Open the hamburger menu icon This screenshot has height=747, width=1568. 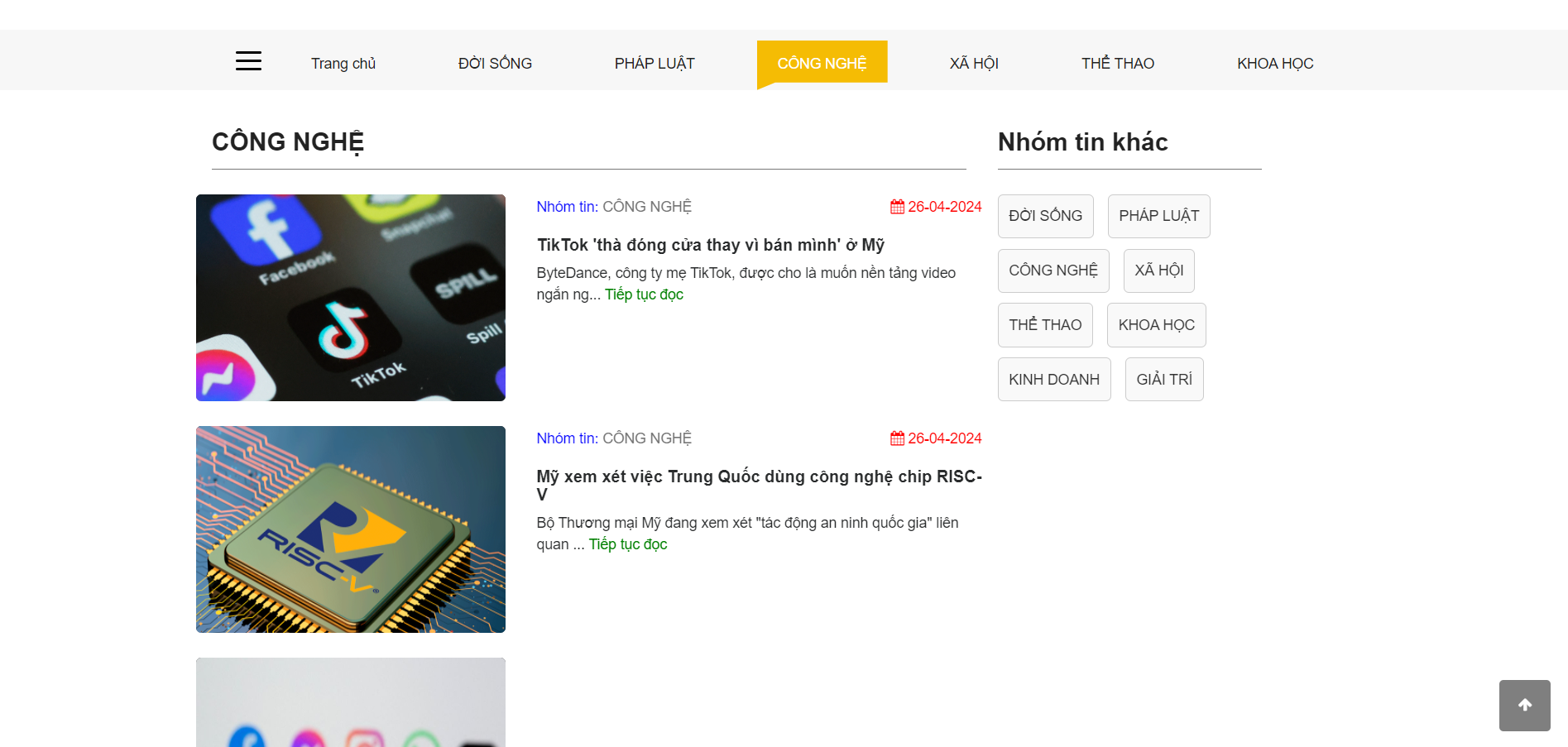[x=248, y=60]
